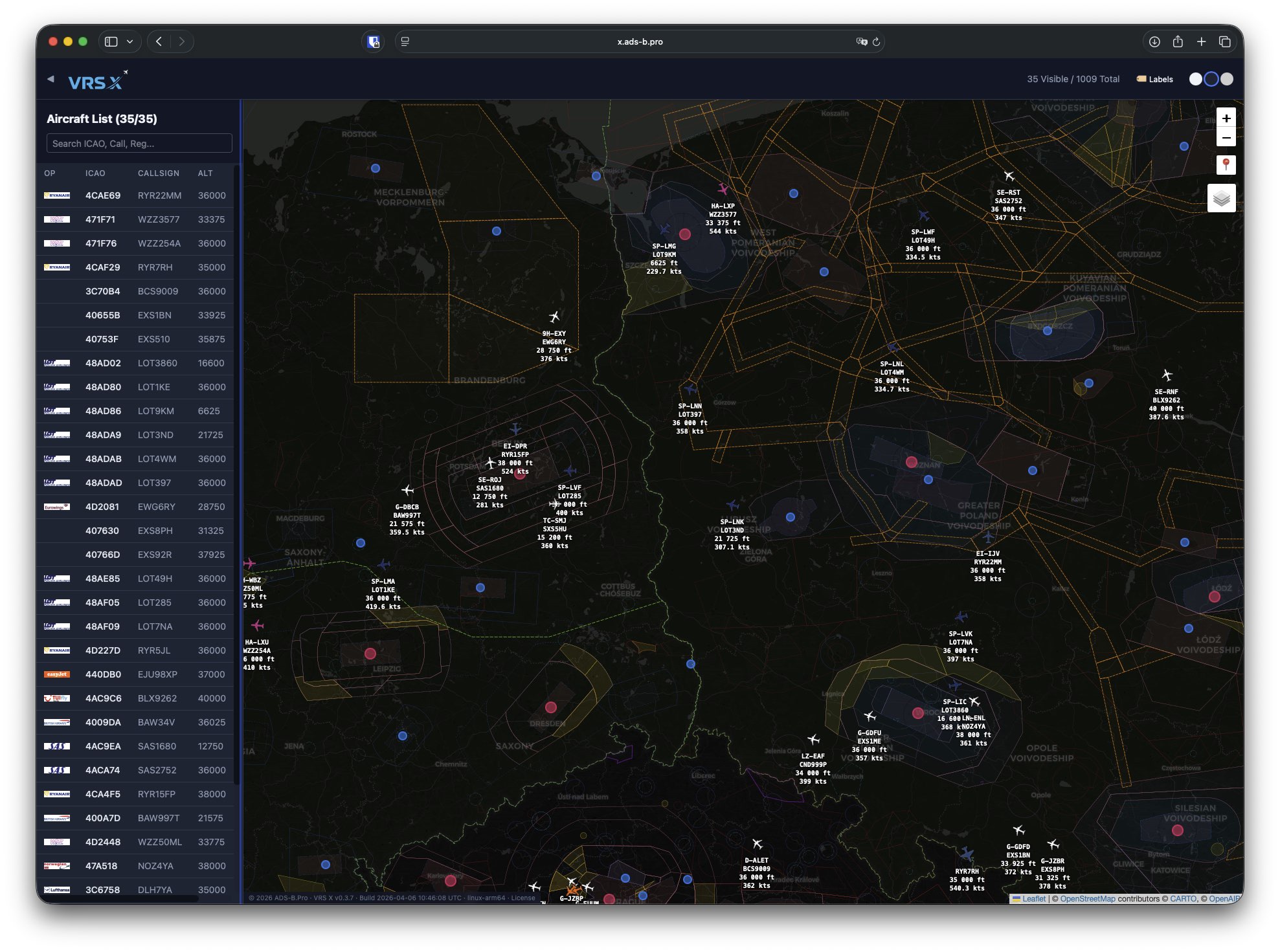Toggle the Labels display
This screenshot has height=952, width=1280.
[x=1155, y=79]
